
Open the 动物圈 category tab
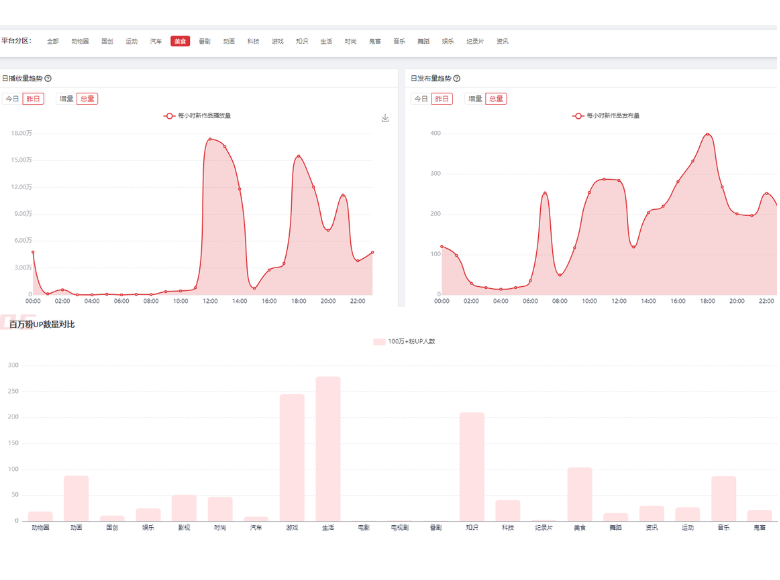80,41
